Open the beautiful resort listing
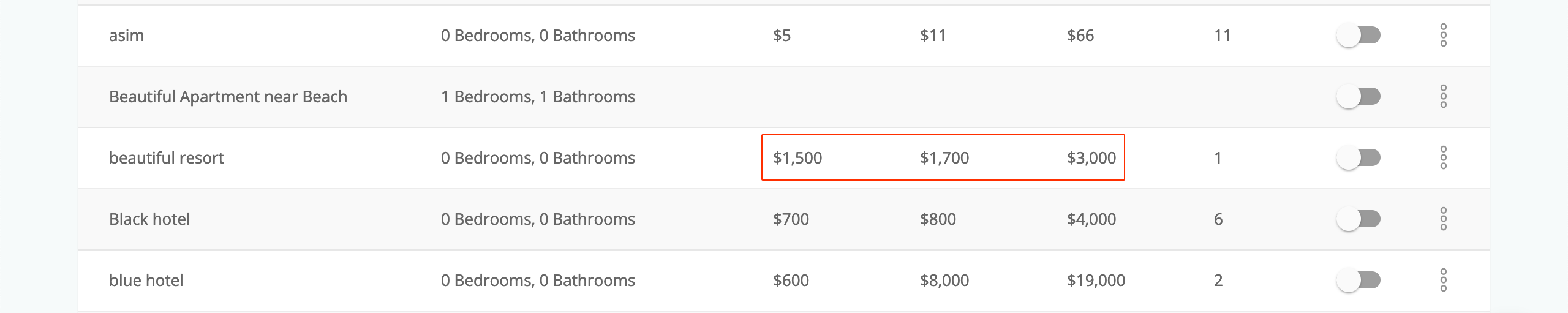This screenshot has width=1568, height=313. point(167,158)
